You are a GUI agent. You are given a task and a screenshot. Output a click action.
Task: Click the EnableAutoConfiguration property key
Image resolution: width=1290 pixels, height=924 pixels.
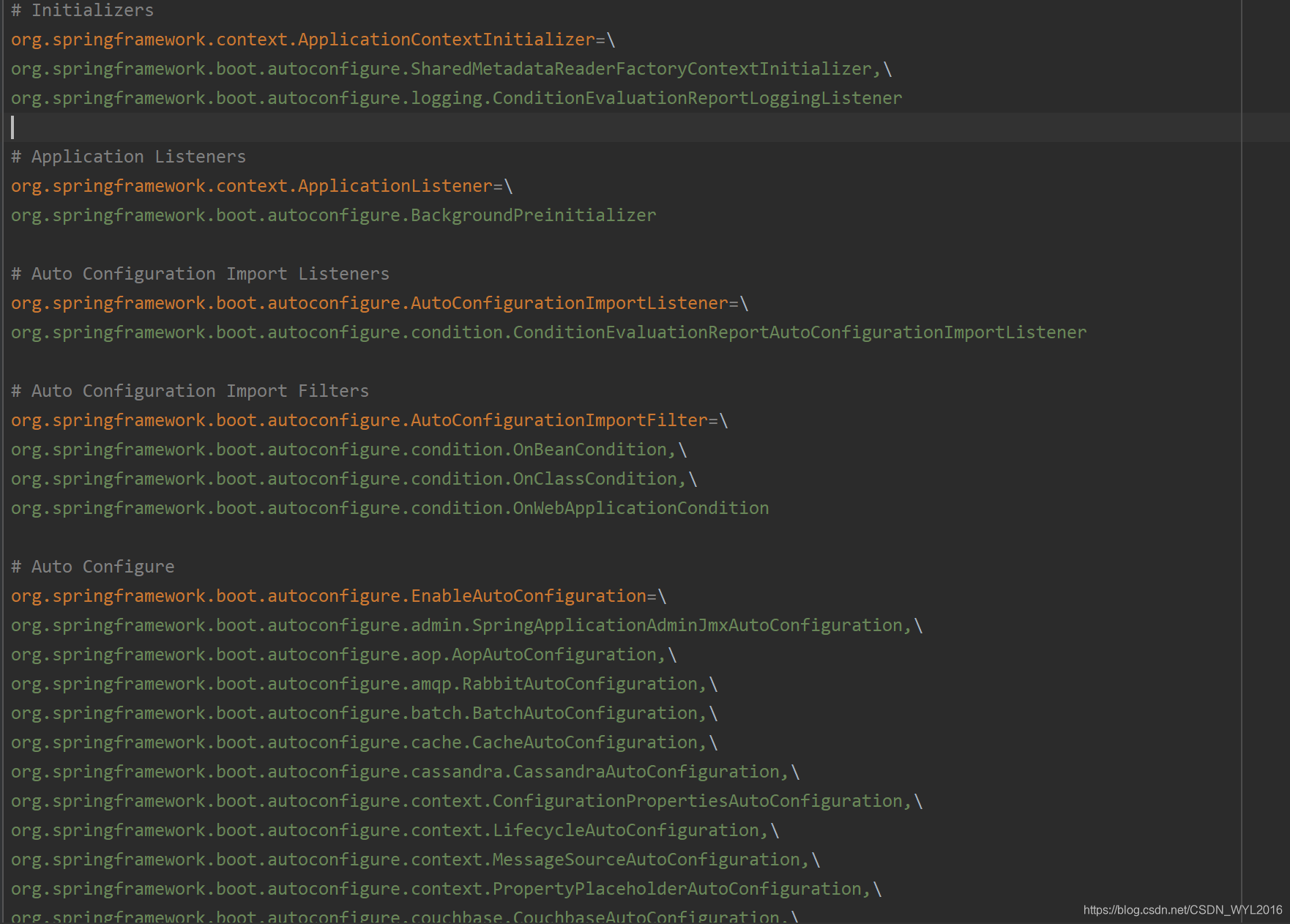tap(328, 596)
